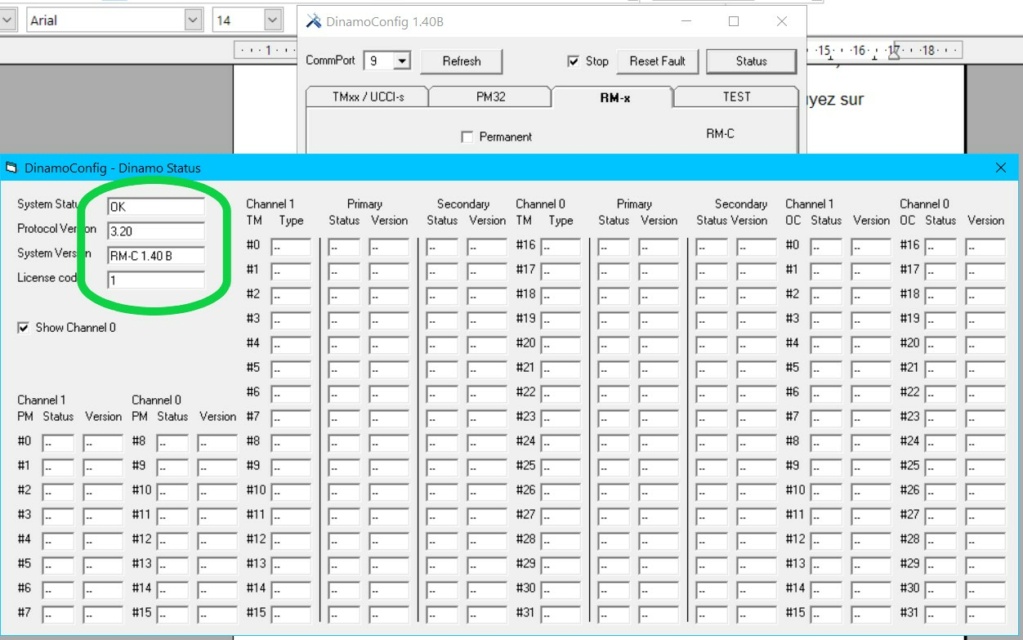Minimize the DinamoConfig 1.40B window

click(x=686, y=21)
